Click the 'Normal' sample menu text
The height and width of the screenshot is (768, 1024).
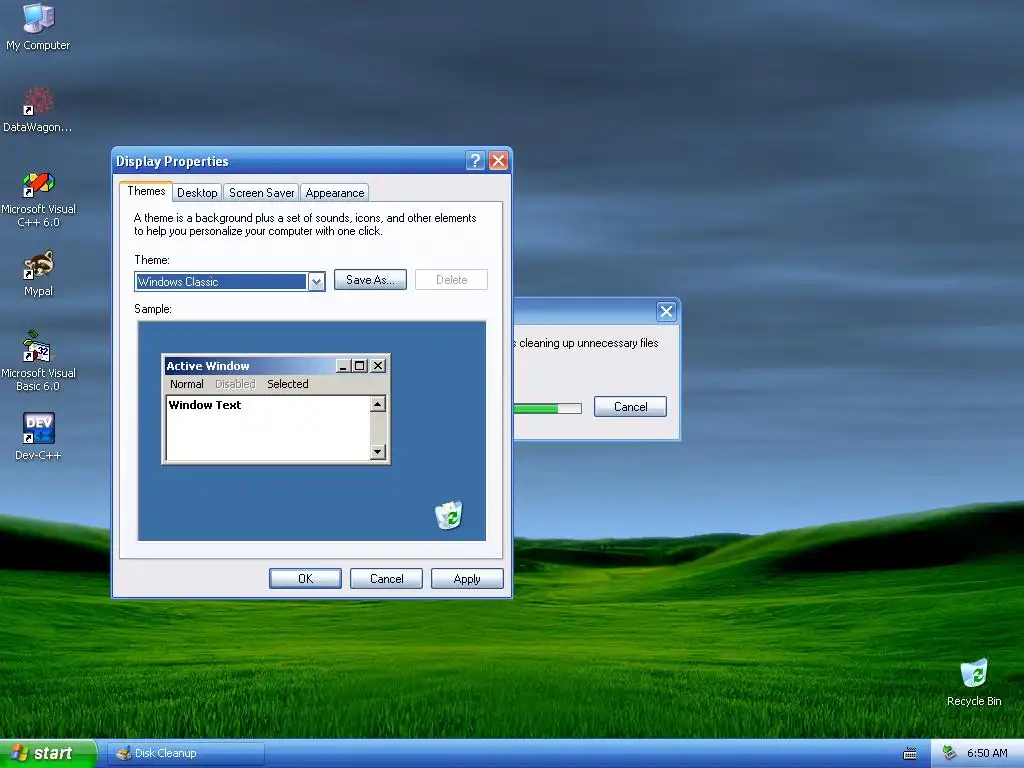(x=187, y=384)
